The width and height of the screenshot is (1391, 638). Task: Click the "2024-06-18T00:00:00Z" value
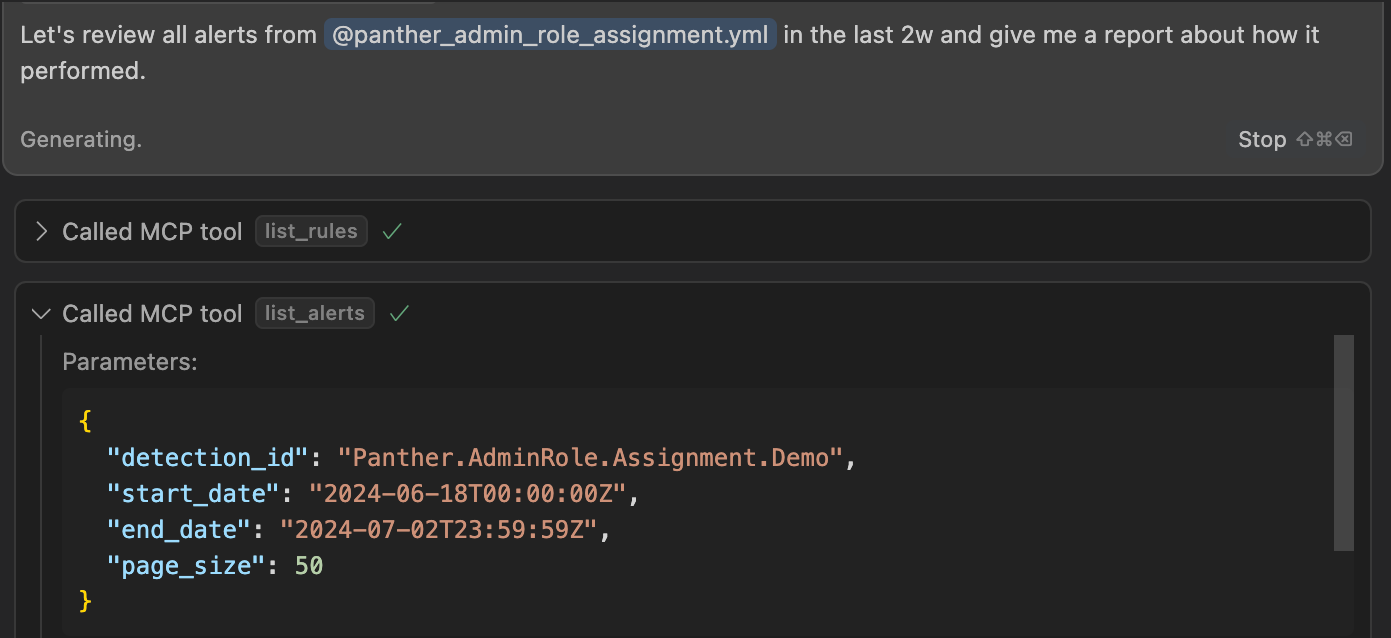(467, 494)
